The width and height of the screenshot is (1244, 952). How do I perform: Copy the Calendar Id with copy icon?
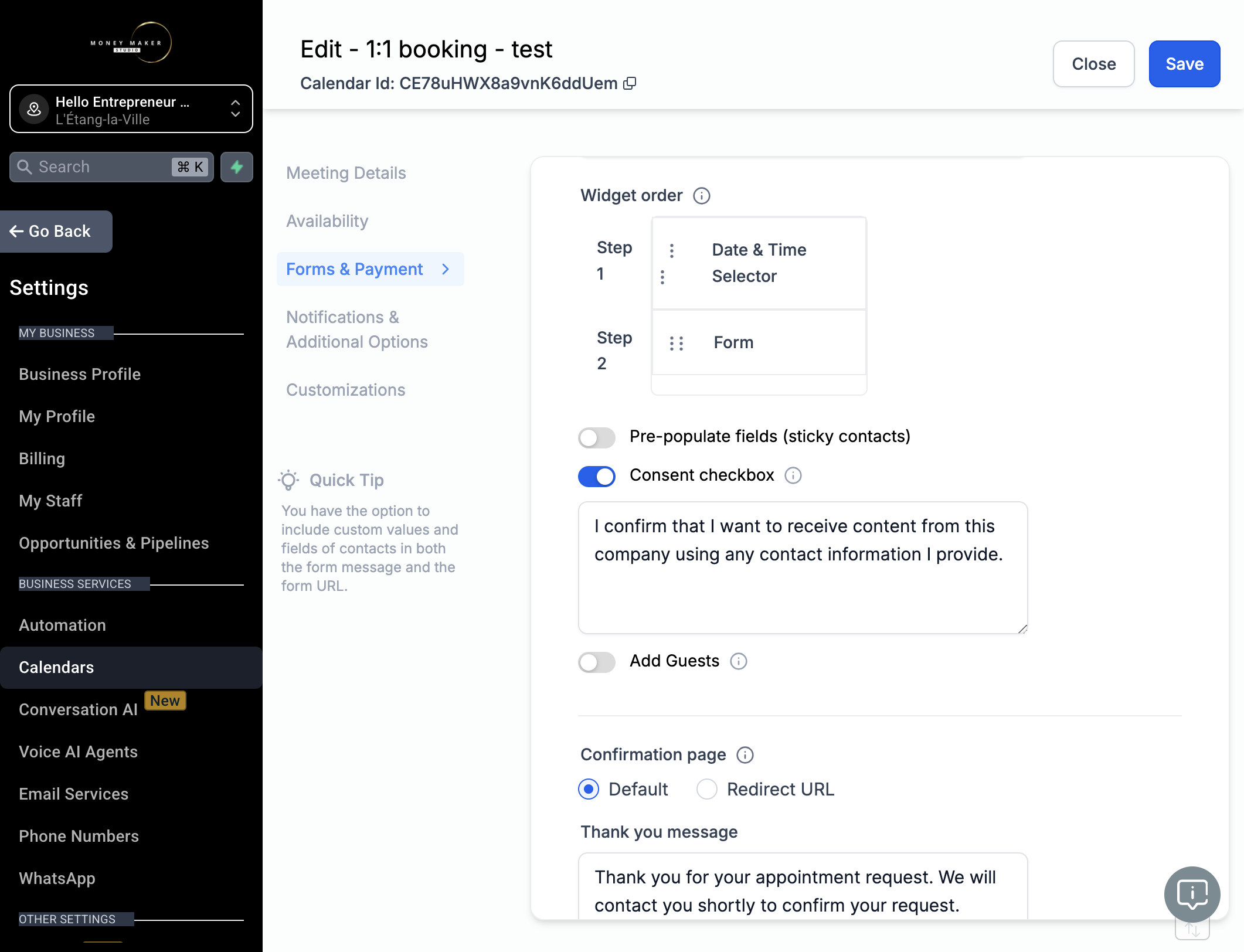tap(630, 83)
